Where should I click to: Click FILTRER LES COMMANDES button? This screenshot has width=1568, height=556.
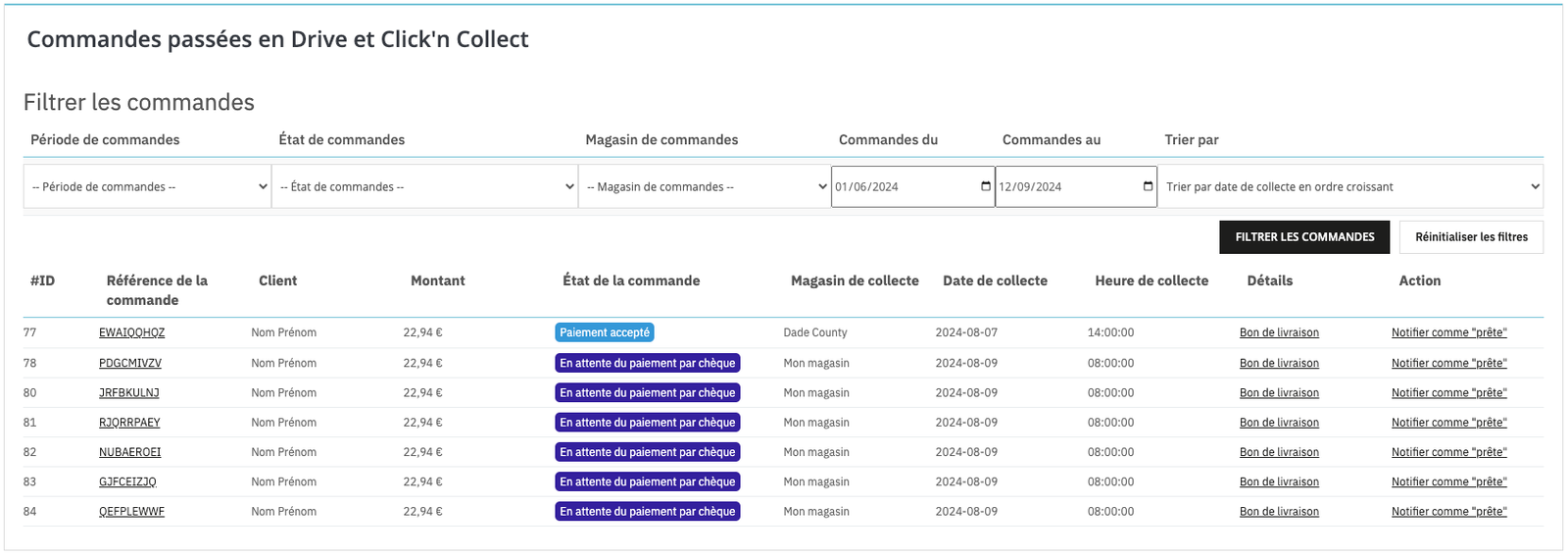(1304, 237)
